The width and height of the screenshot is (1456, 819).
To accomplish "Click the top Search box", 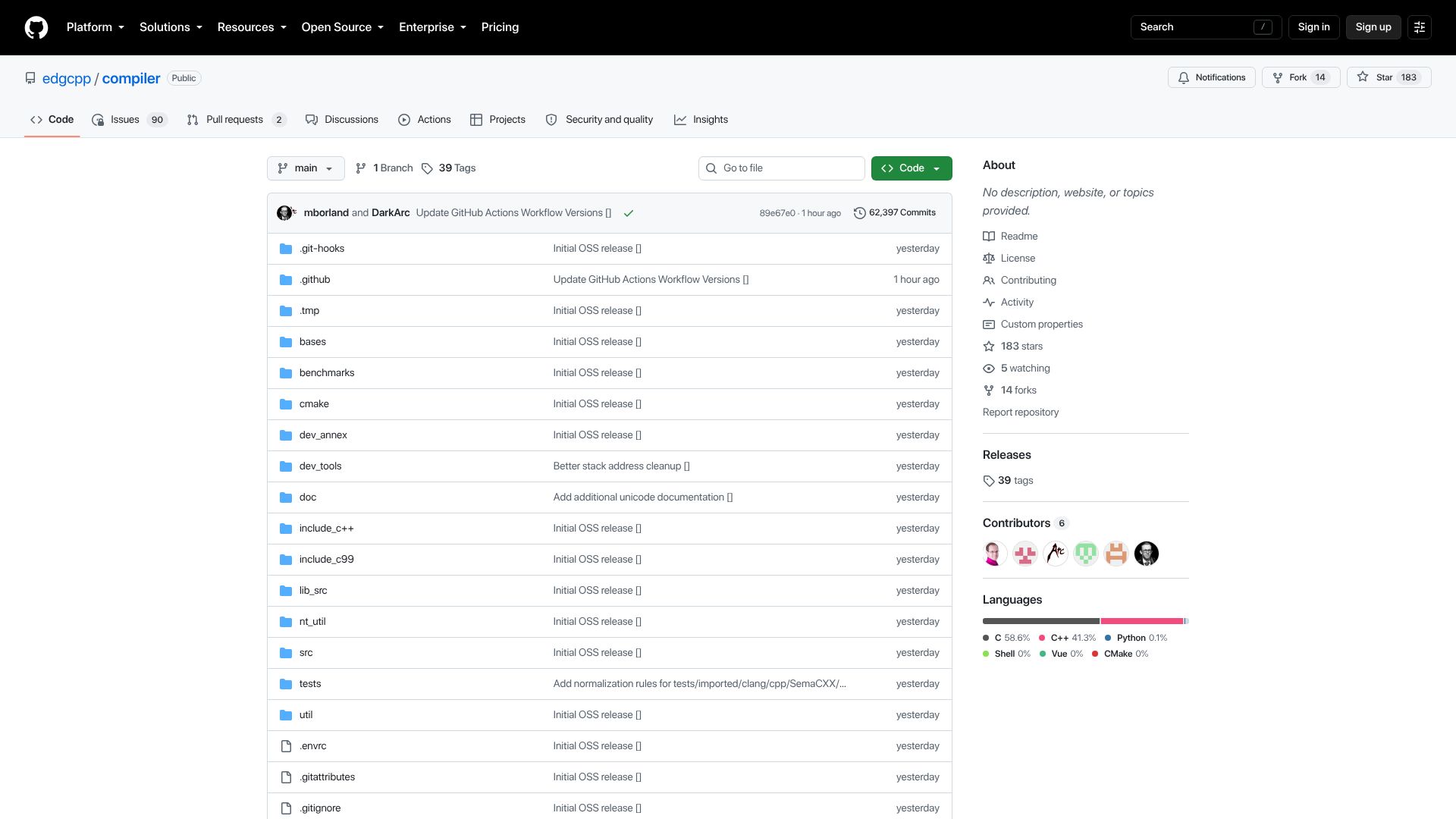I will click(x=1206, y=27).
